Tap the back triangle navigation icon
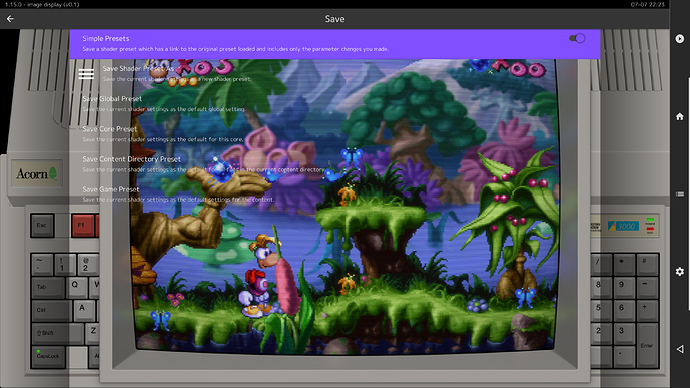The height and width of the screenshot is (388, 690). tap(679, 349)
